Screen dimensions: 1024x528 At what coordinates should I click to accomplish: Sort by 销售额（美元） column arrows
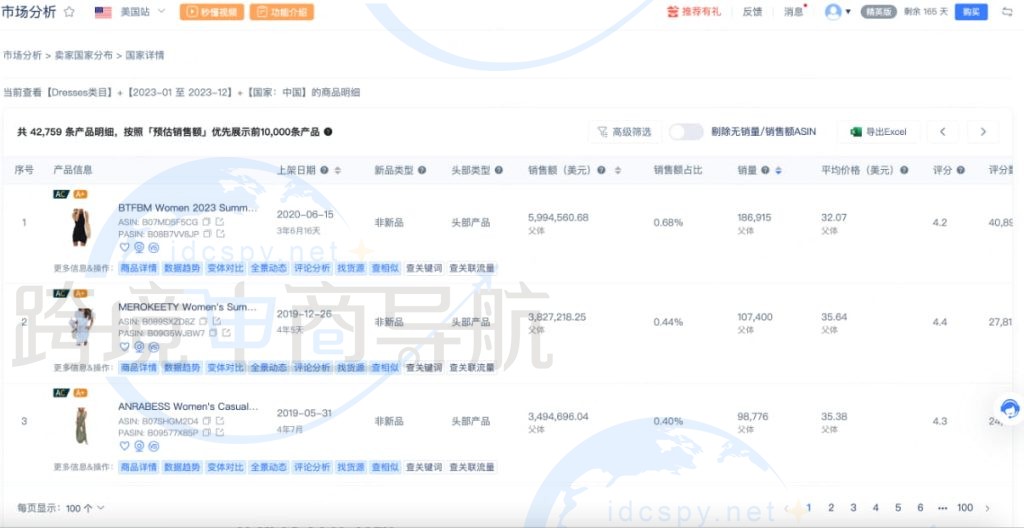click(618, 170)
